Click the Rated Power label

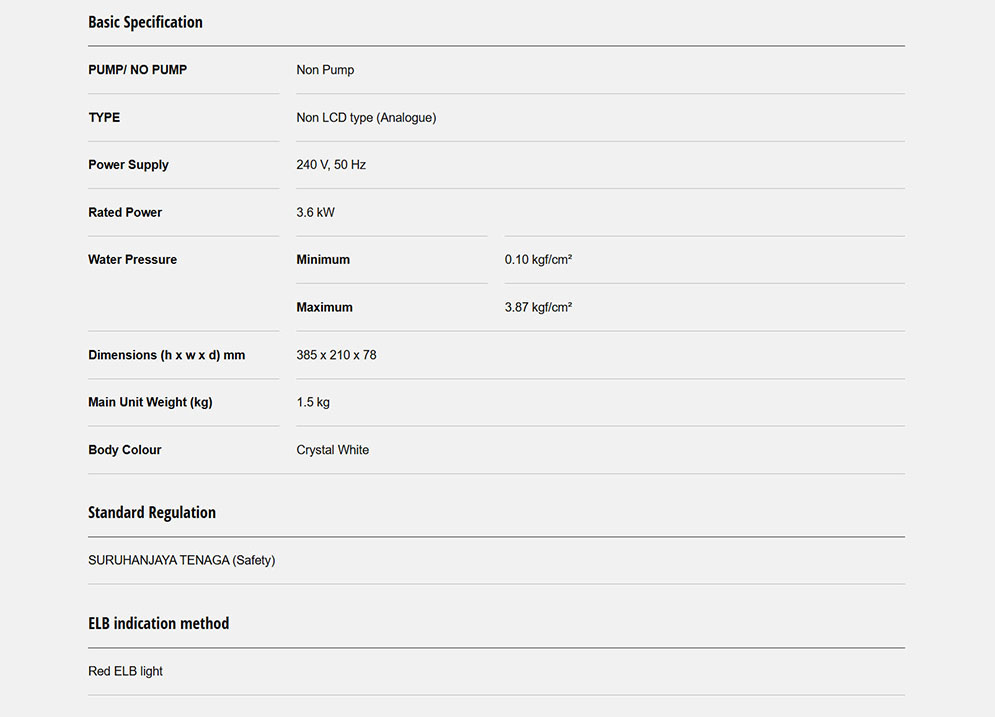(x=125, y=212)
